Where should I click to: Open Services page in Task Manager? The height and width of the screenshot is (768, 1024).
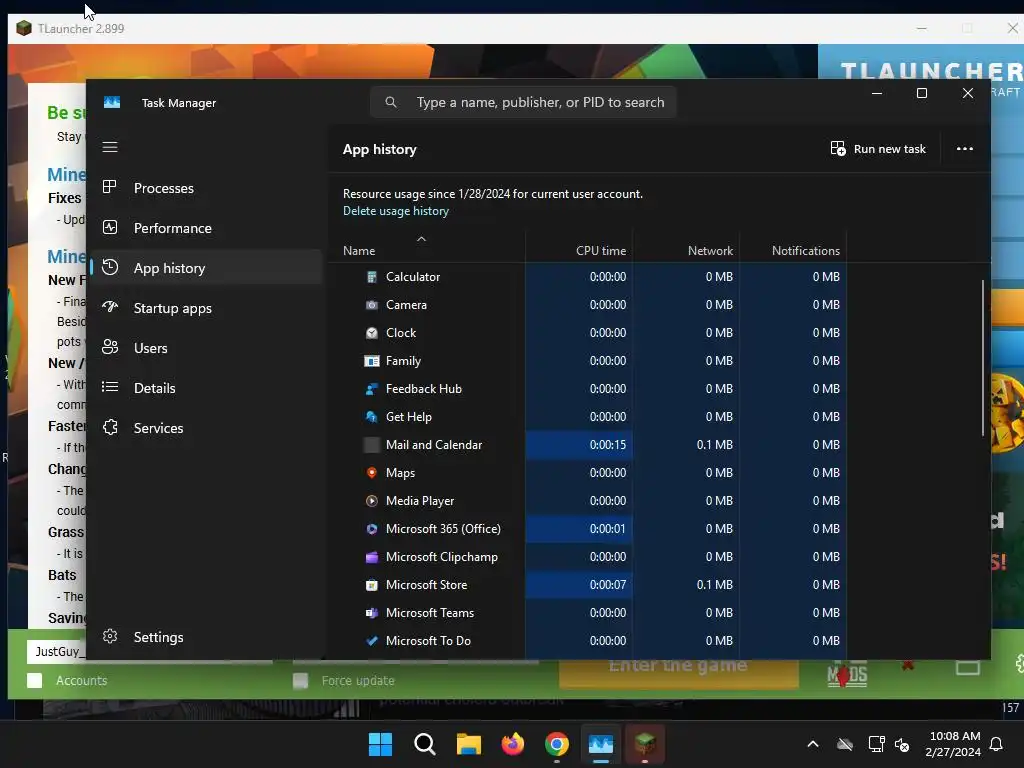pos(206,428)
